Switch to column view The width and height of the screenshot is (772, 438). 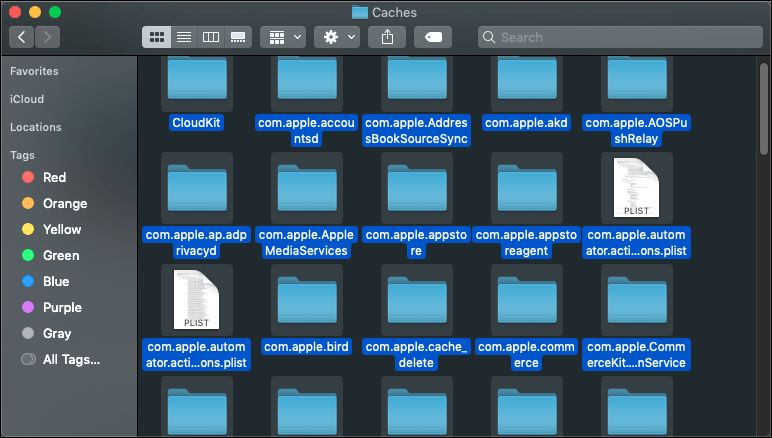point(211,37)
